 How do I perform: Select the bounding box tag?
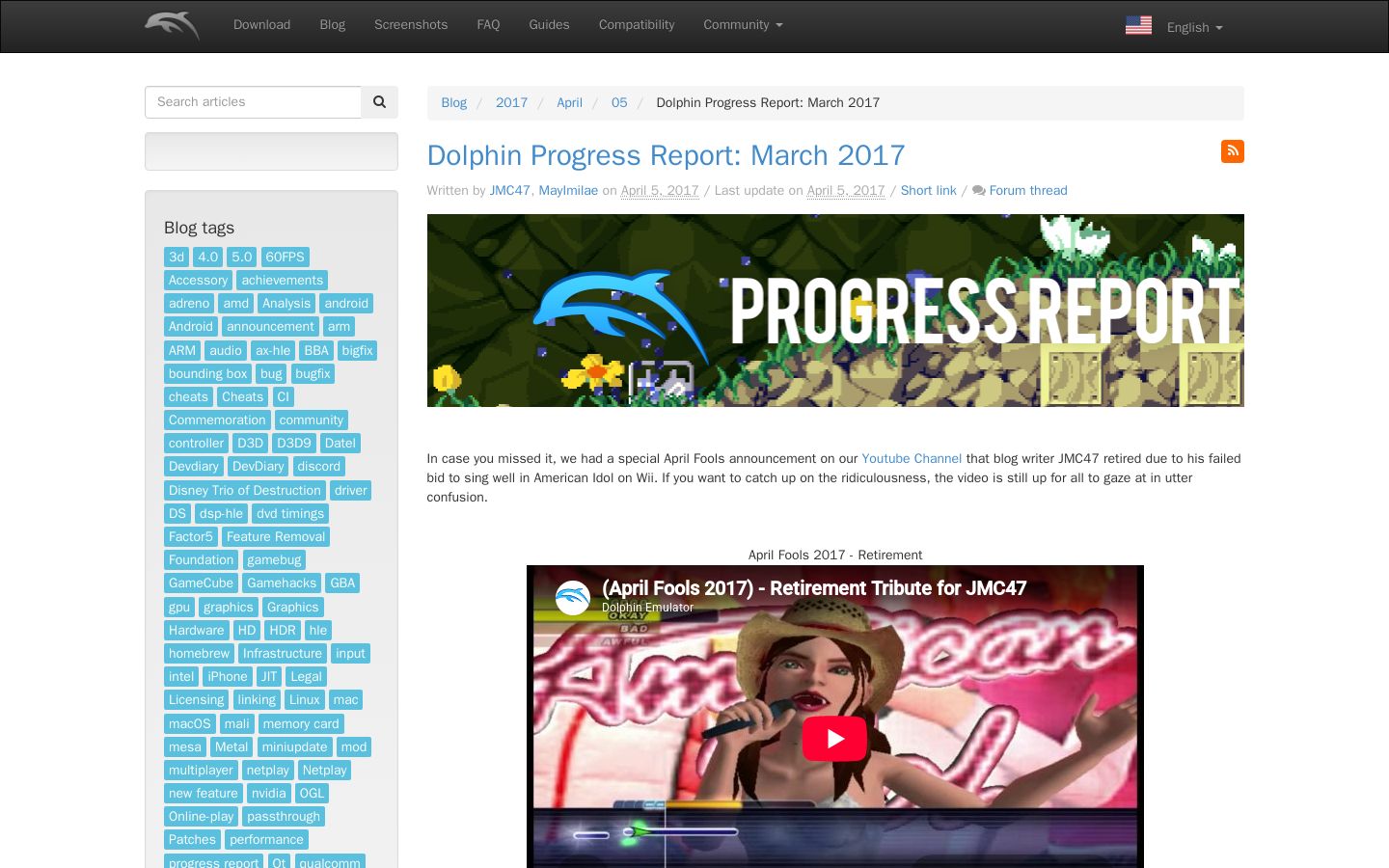[x=207, y=374]
